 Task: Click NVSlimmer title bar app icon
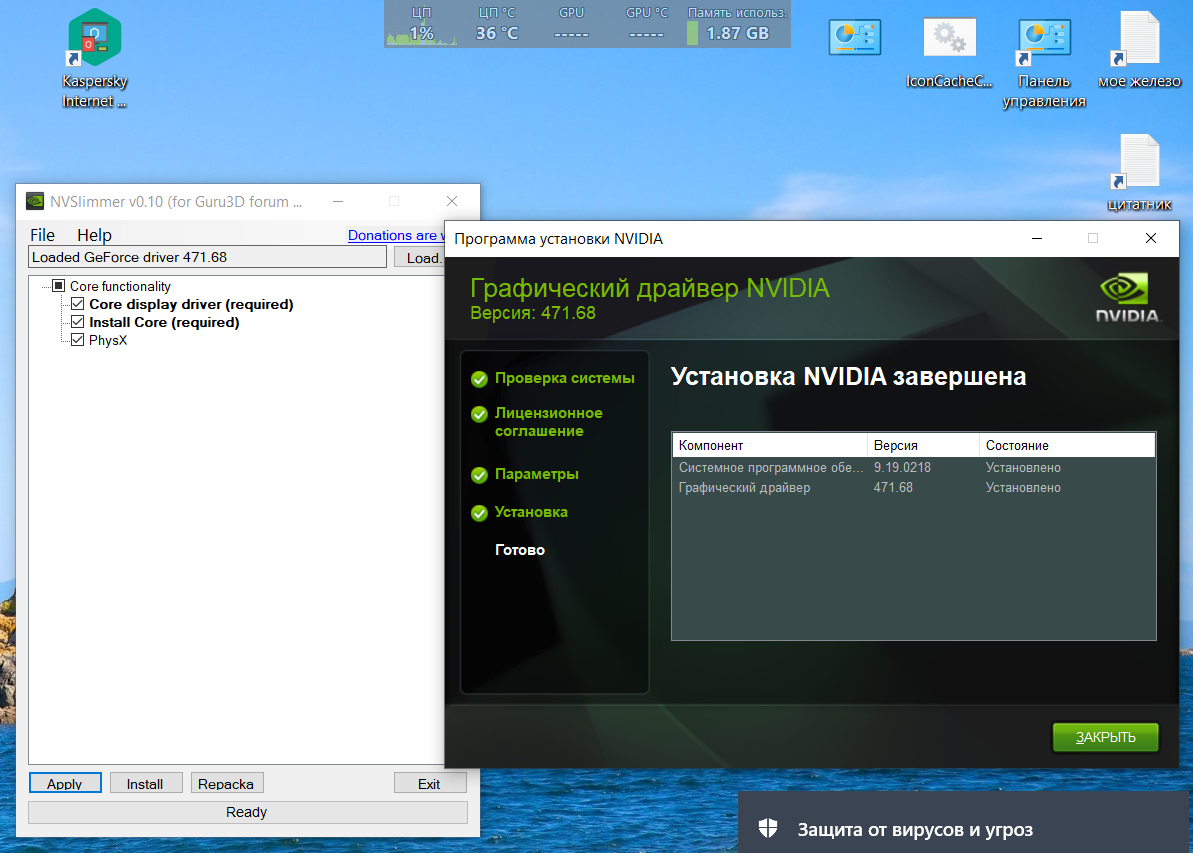35,201
